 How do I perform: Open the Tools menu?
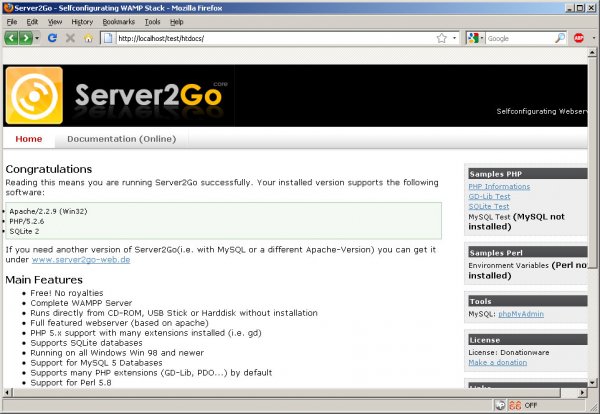(x=152, y=22)
